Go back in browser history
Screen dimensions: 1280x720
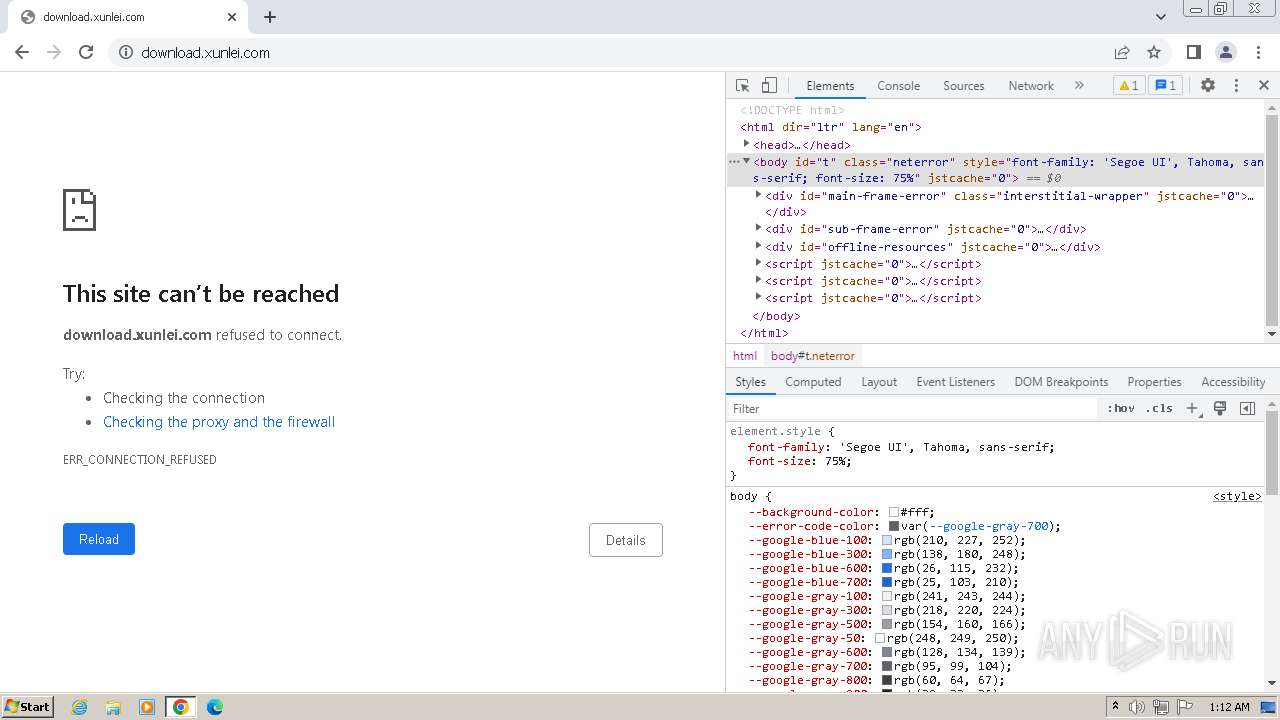[x=22, y=52]
